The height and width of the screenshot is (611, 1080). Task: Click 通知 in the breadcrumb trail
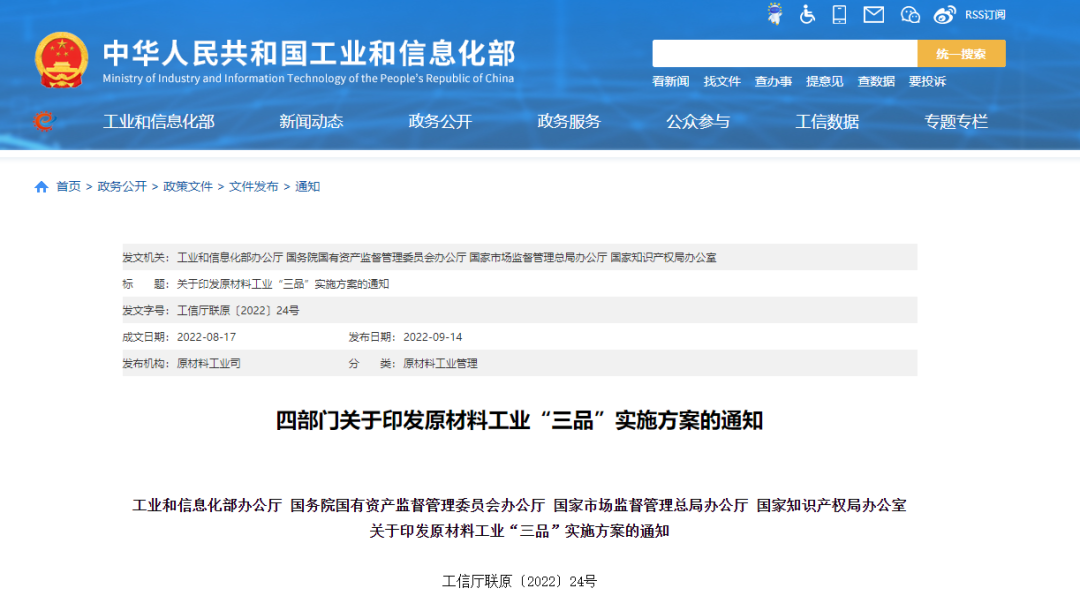(x=308, y=186)
